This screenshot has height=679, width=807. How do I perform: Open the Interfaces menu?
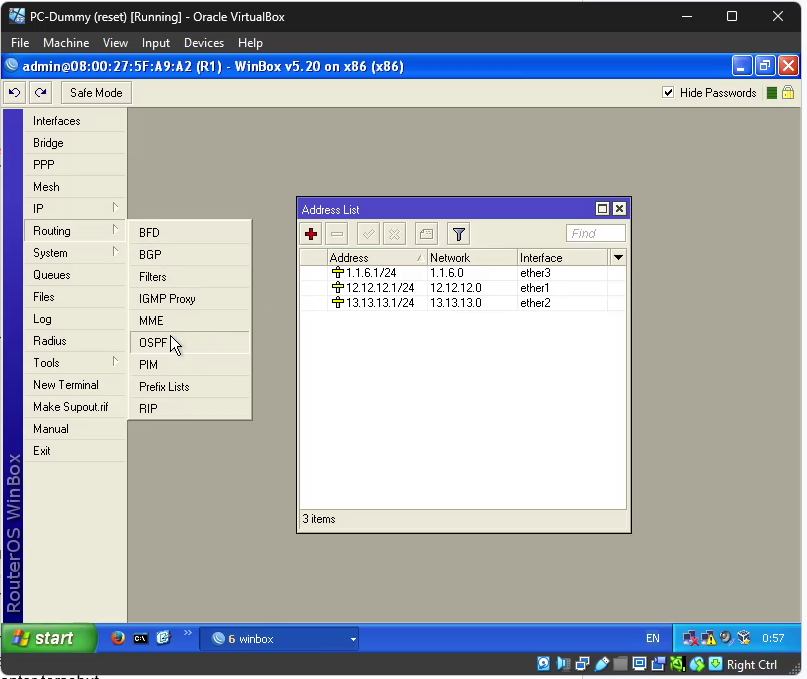[x=75, y=121]
